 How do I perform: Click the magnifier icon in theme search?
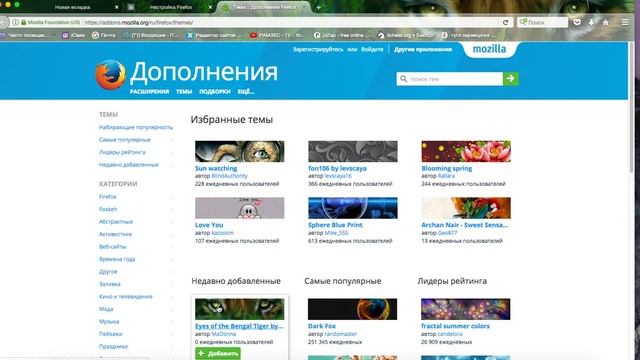click(403, 79)
